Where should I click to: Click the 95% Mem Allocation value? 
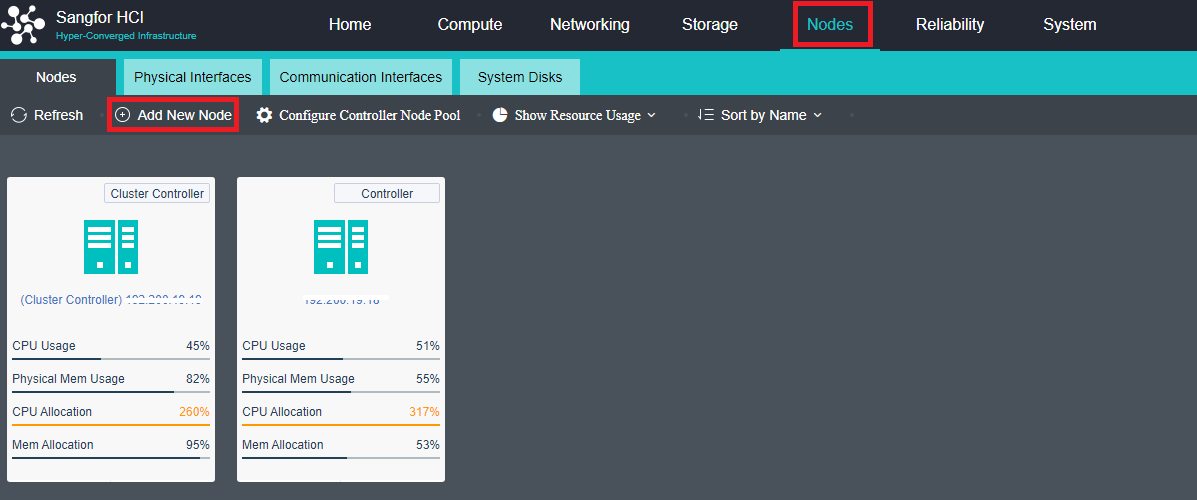coord(198,444)
